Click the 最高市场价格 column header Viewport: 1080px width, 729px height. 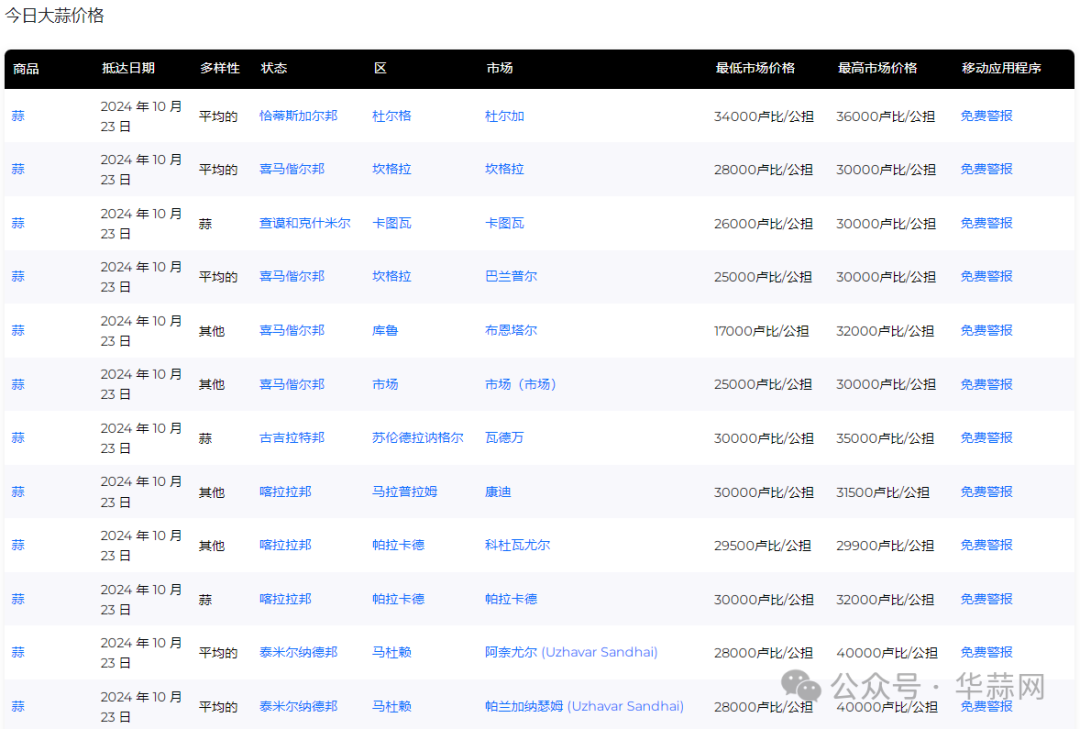(877, 68)
